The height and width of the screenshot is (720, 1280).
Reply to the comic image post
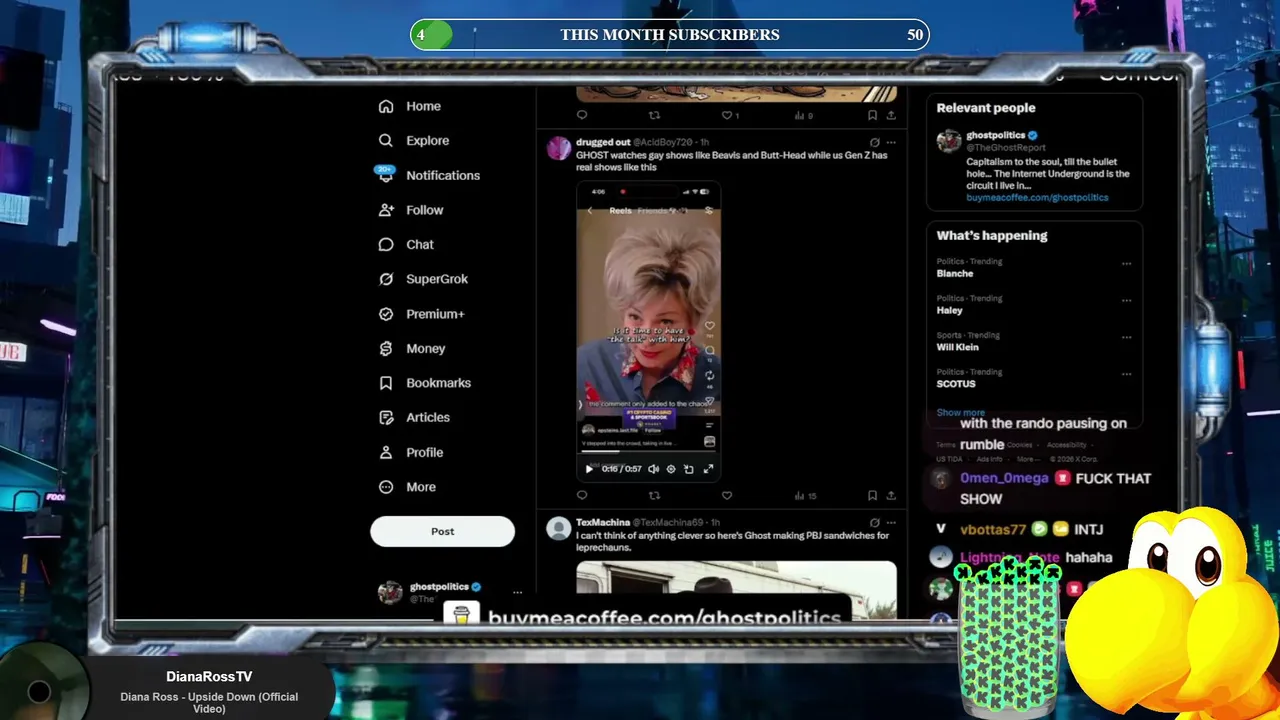[582, 115]
